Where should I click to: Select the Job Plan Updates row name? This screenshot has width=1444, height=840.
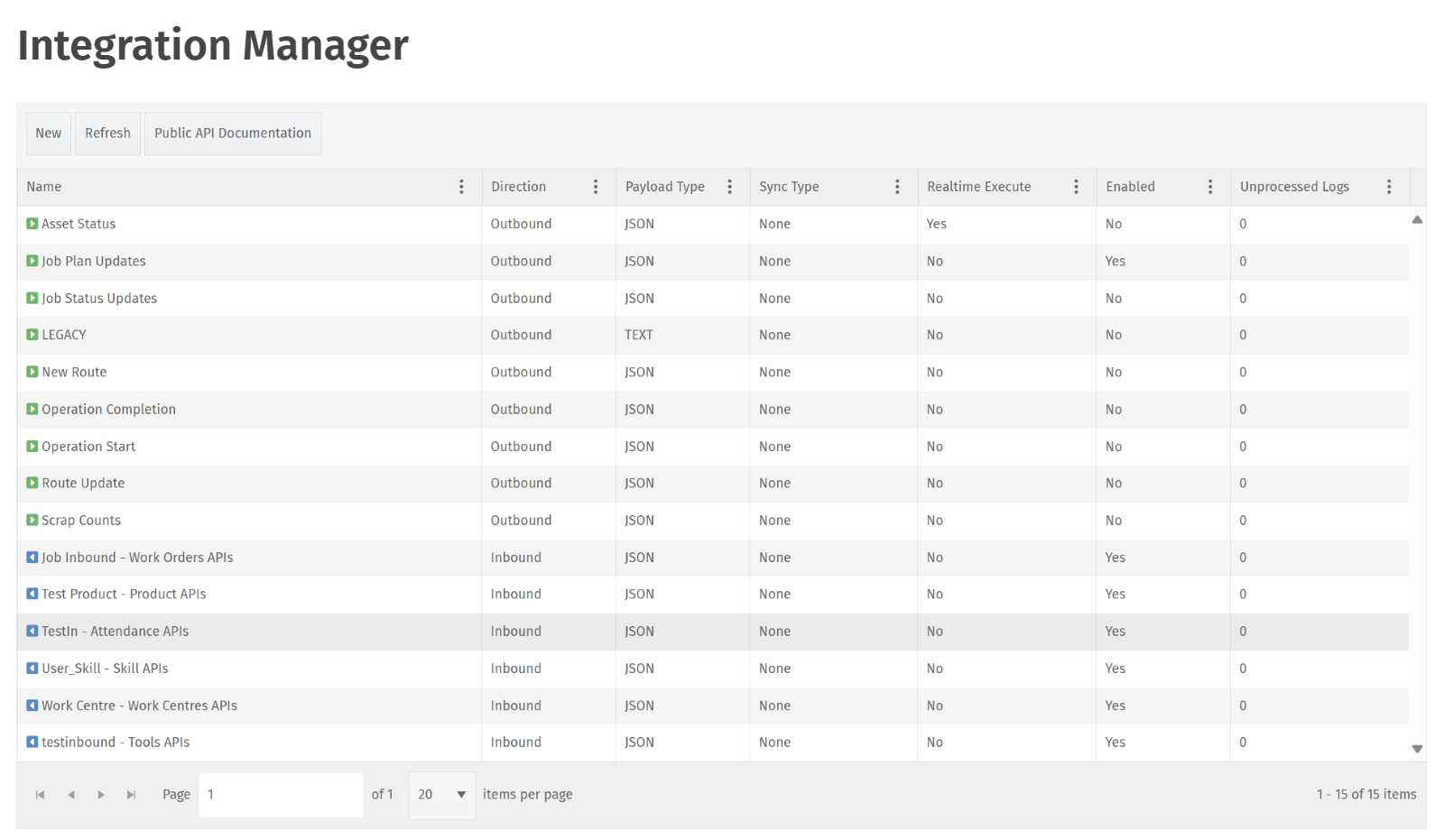tap(94, 261)
